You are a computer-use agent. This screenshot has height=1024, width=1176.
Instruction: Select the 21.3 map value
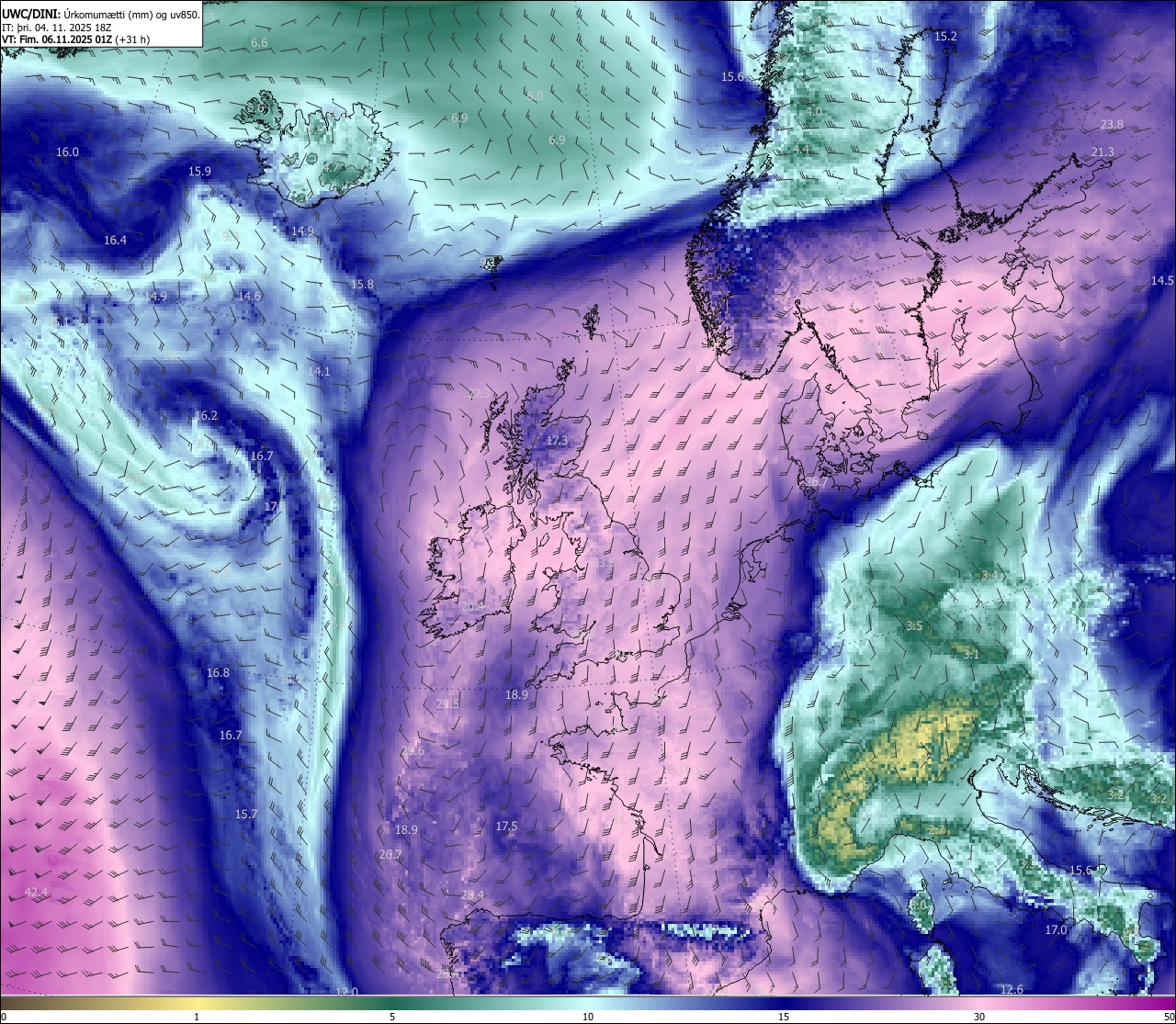tap(1102, 152)
